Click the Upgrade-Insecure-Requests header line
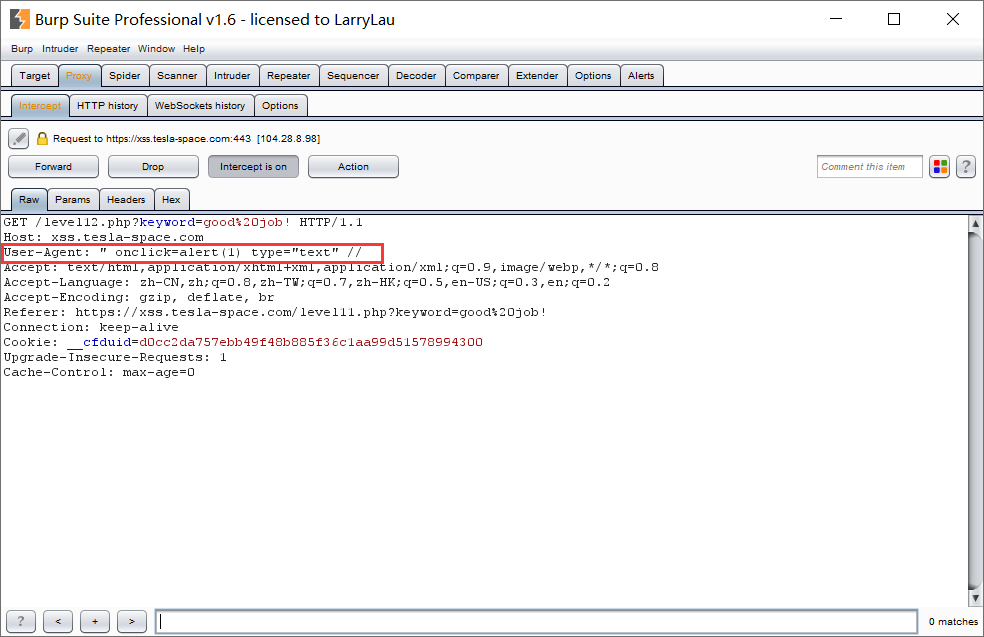The height and width of the screenshot is (637, 984). point(115,358)
